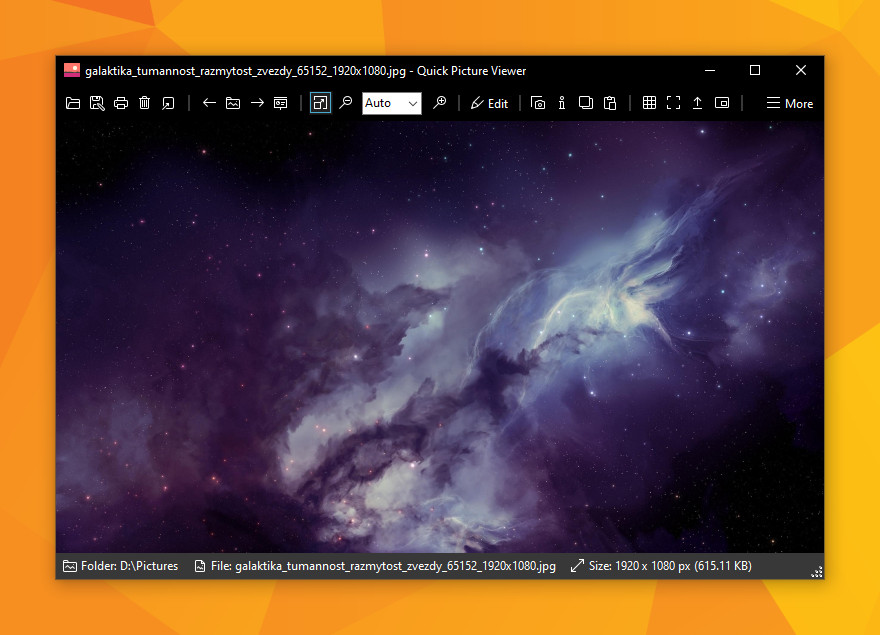880x635 pixels.
Task: Click the File name status bar entry
Action: pyautogui.click(x=375, y=566)
